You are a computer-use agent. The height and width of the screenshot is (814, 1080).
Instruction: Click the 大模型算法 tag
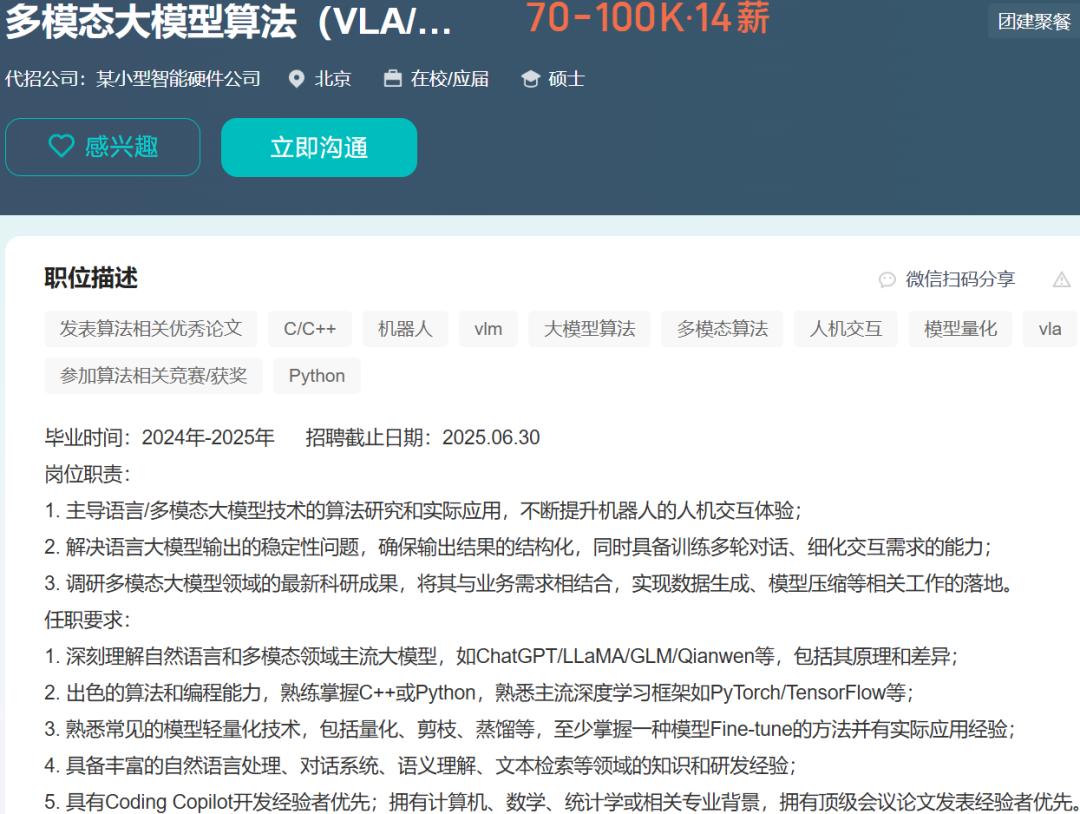[x=589, y=329]
